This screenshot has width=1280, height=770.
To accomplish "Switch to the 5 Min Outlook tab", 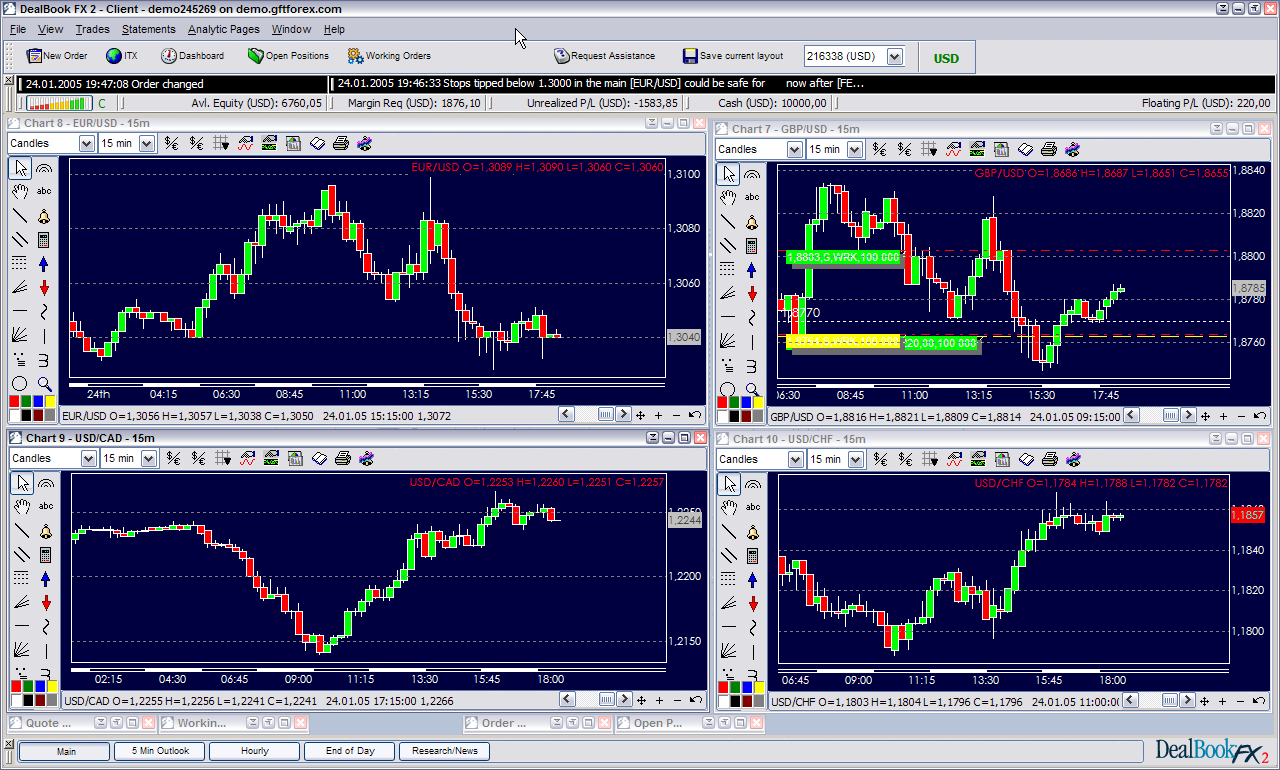I will tap(159, 751).
